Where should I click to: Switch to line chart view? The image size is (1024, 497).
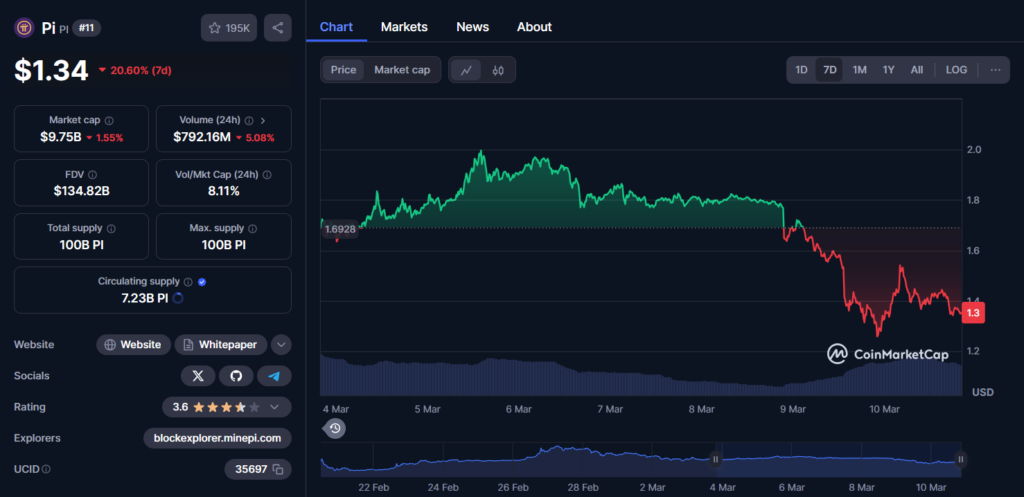point(466,70)
